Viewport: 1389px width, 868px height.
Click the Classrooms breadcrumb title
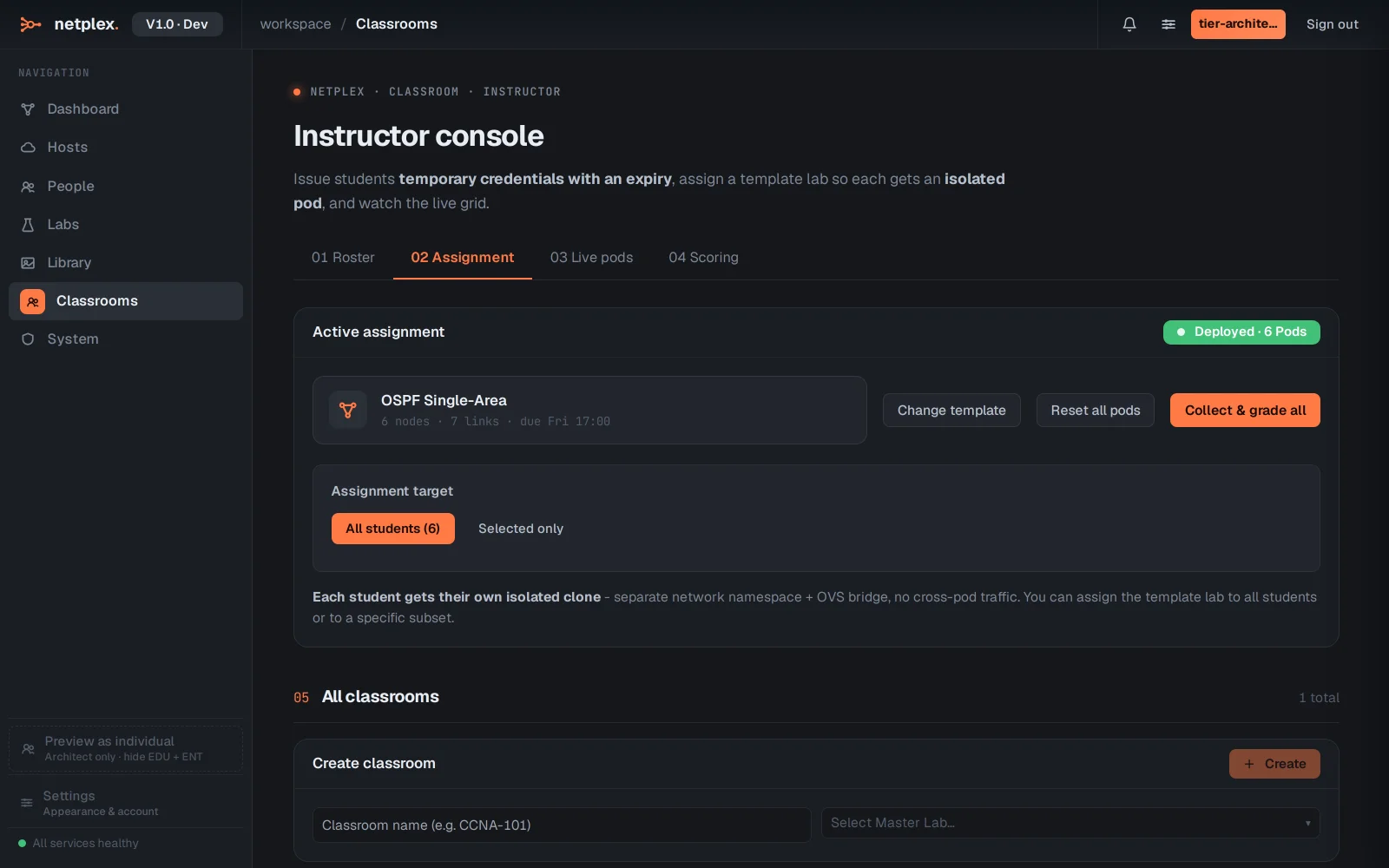tap(397, 24)
